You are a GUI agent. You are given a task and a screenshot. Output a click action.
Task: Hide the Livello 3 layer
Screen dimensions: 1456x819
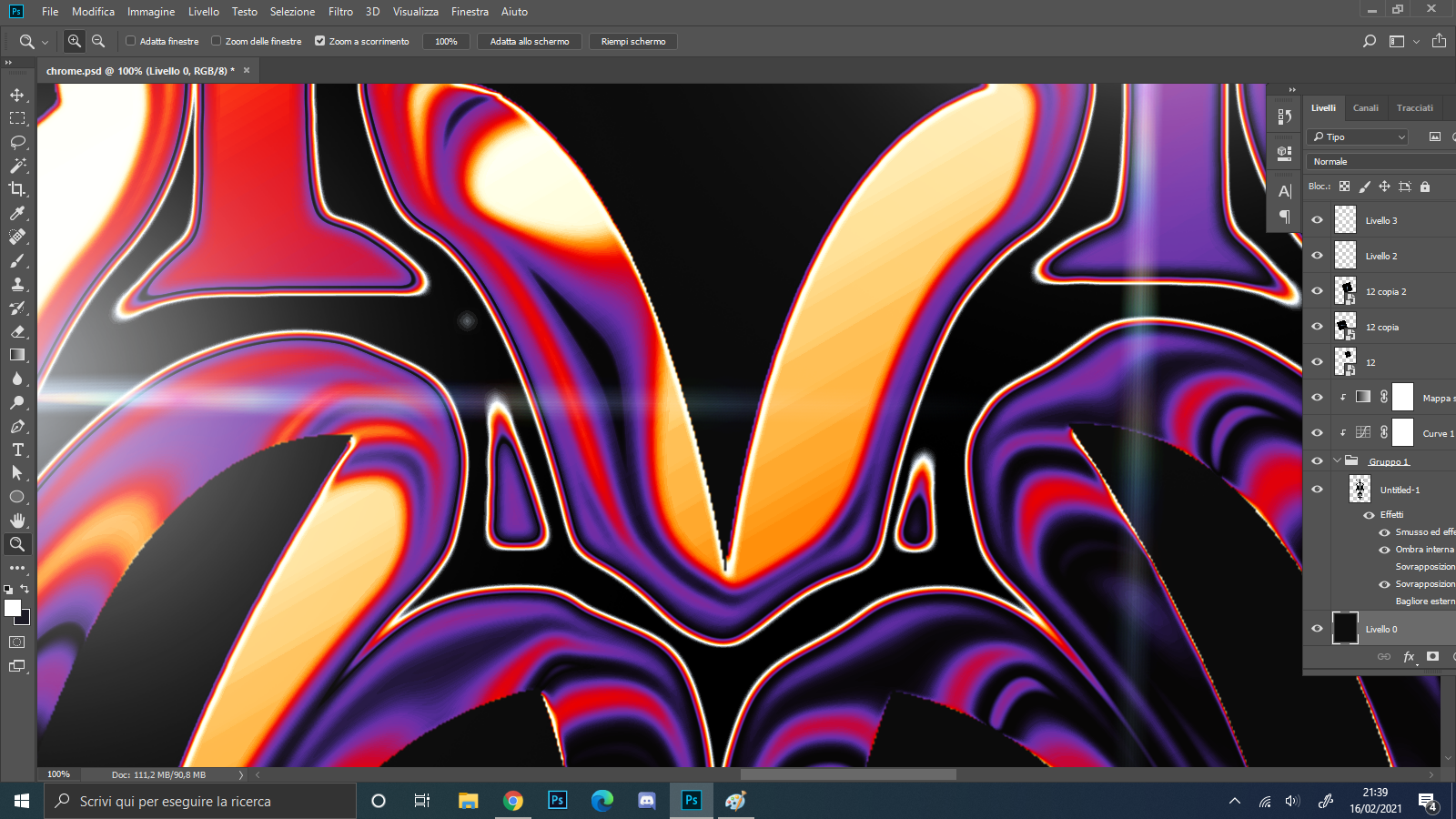[x=1317, y=219]
